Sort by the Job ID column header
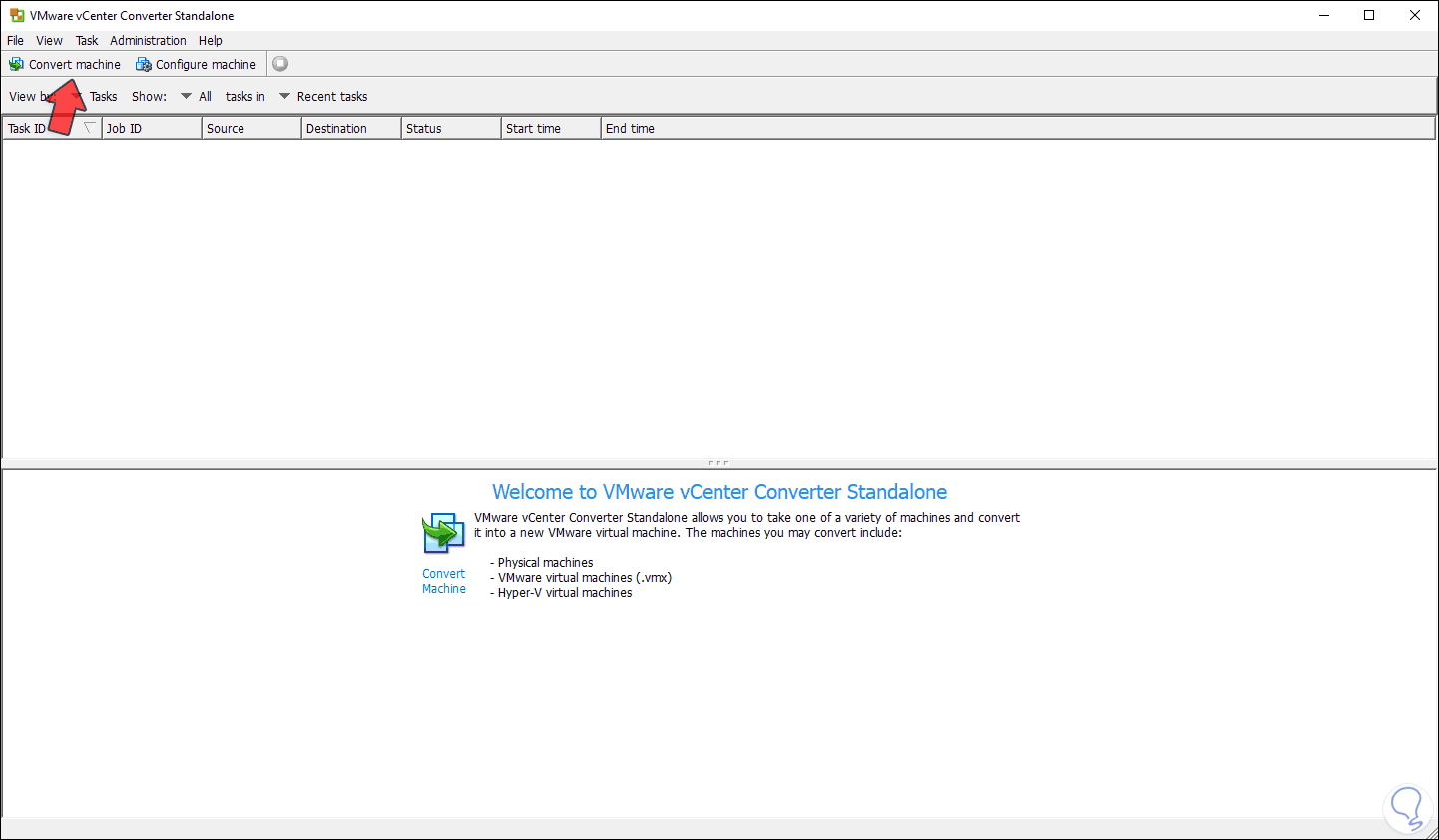 (x=152, y=128)
